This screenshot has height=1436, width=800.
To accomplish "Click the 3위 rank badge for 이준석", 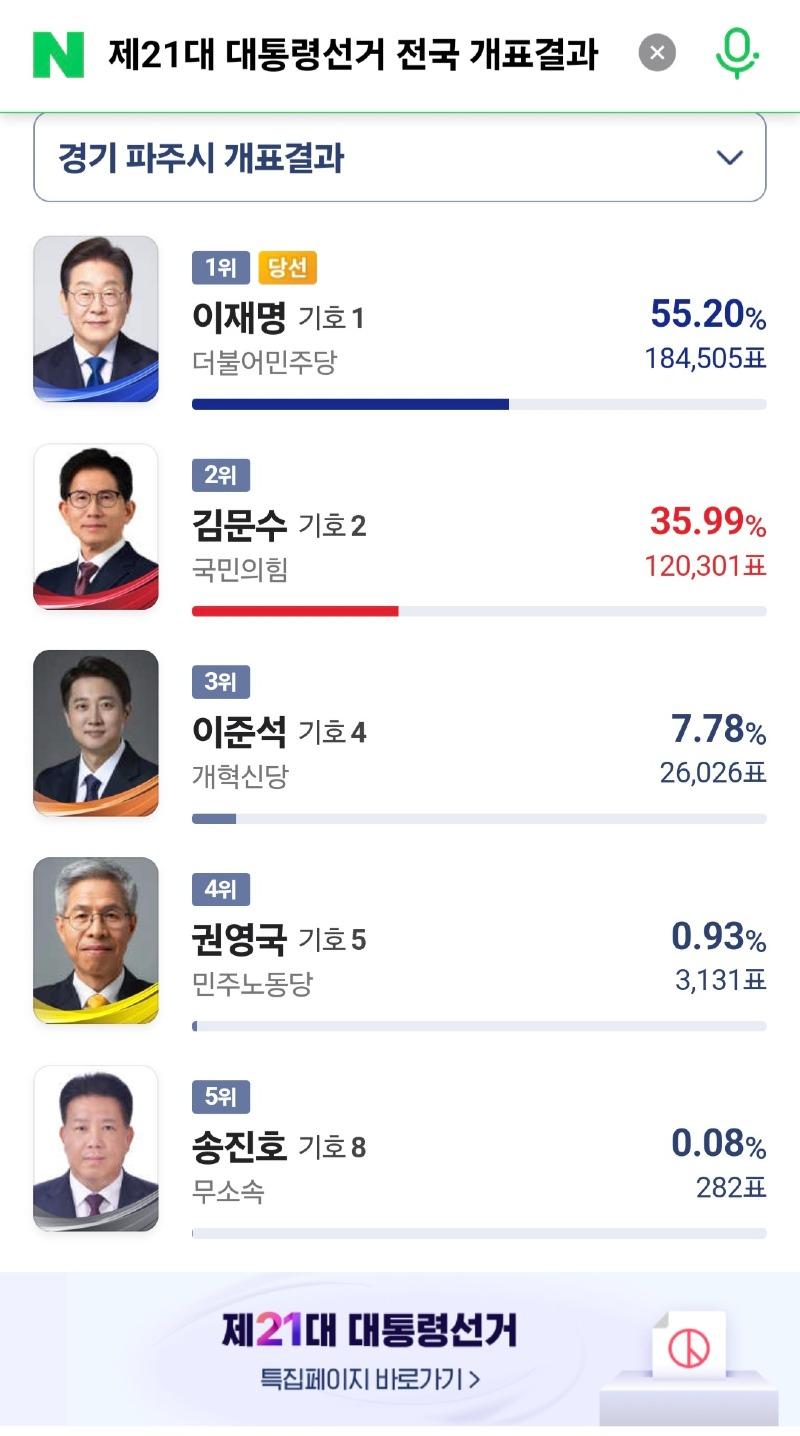I will (221, 682).
